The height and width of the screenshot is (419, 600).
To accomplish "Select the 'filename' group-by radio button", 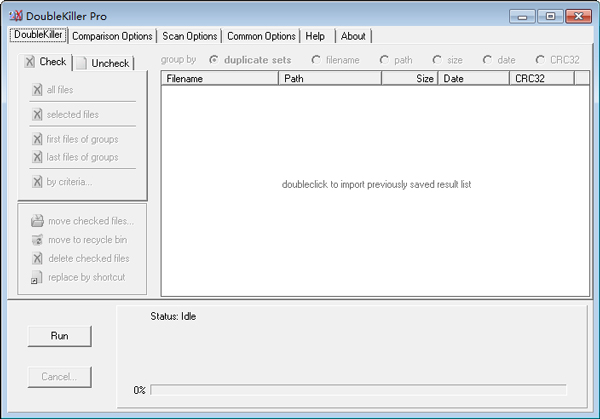I will (x=316, y=60).
